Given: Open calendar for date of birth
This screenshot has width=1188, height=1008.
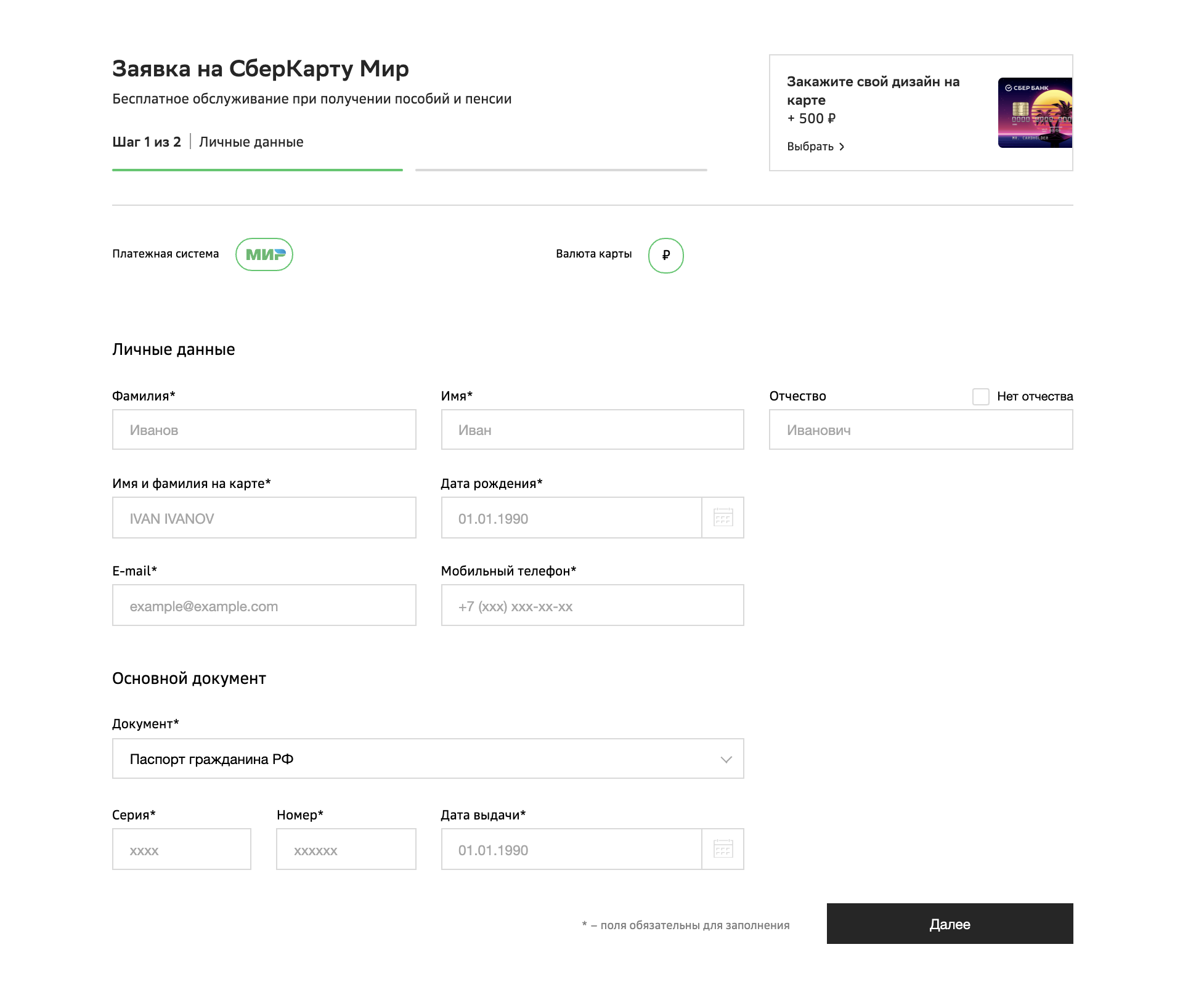Looking at the screenshot, I should tap(723, 518).
